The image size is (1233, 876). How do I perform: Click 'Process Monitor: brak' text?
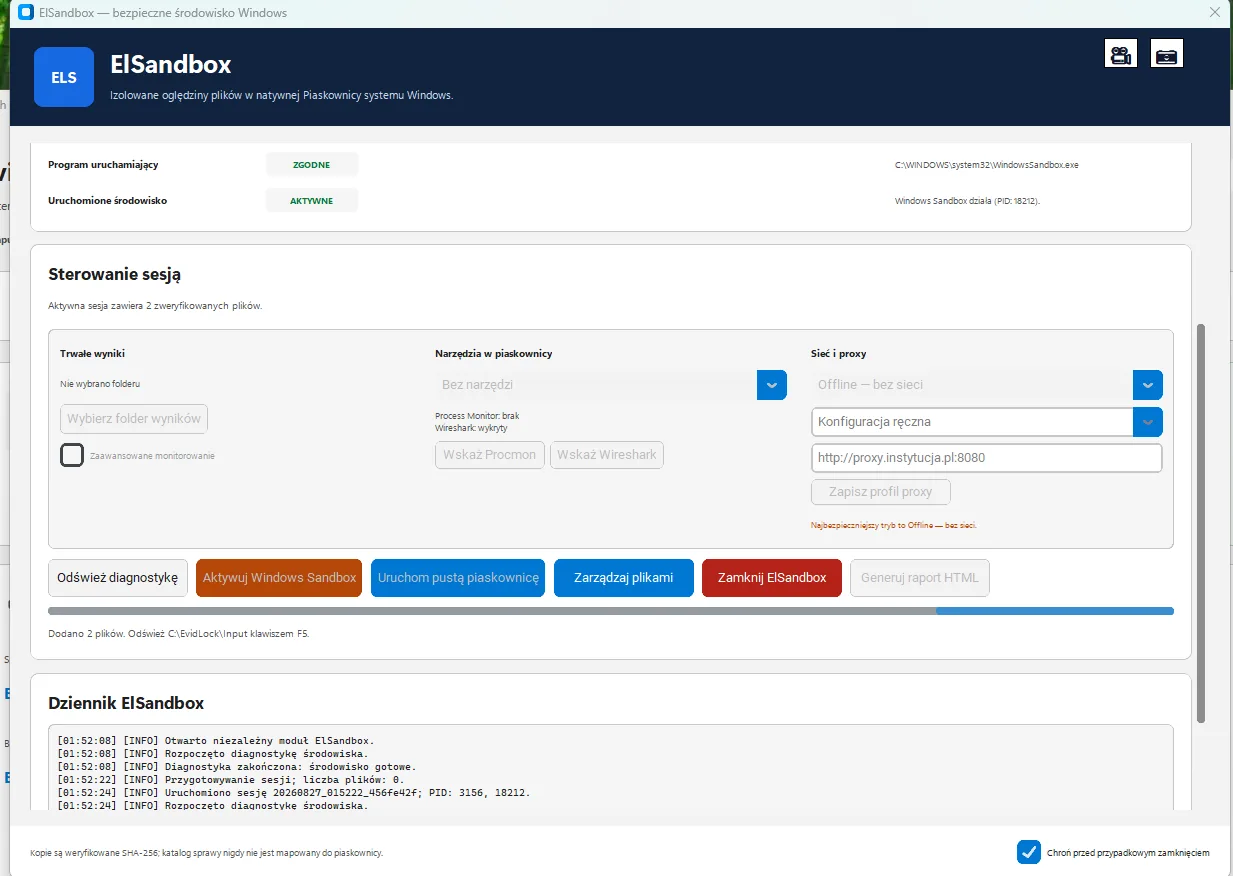pyautogui.click(x=477, y=415)
